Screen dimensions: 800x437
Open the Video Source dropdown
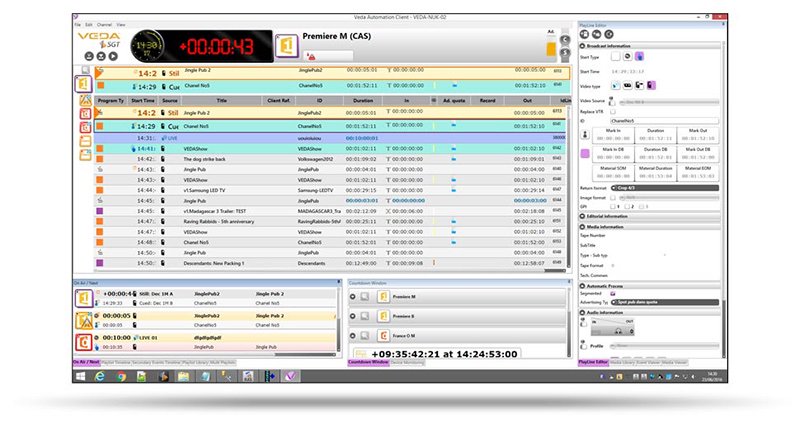click(669, 102)
